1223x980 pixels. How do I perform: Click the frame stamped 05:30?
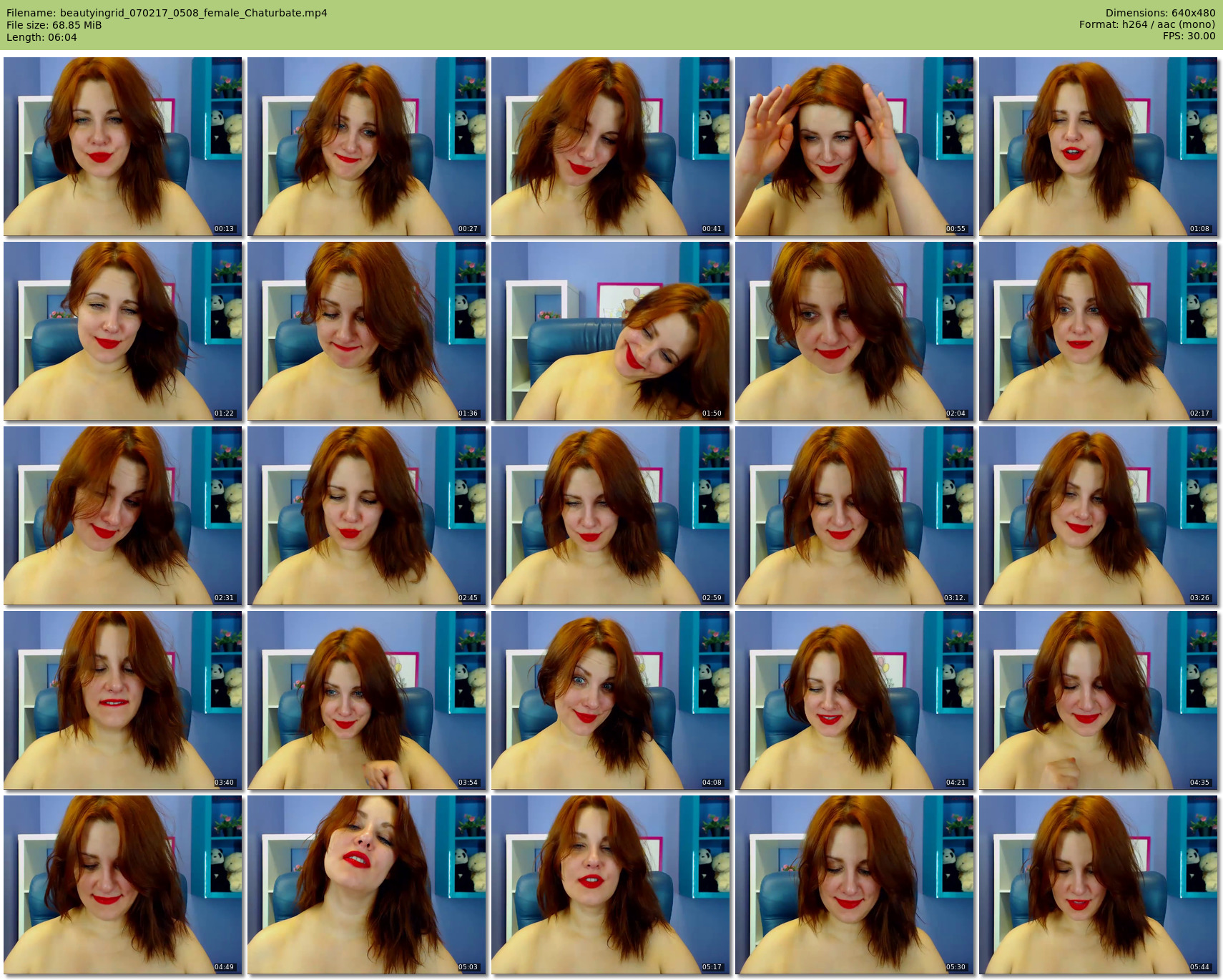[x=855, y=885]
